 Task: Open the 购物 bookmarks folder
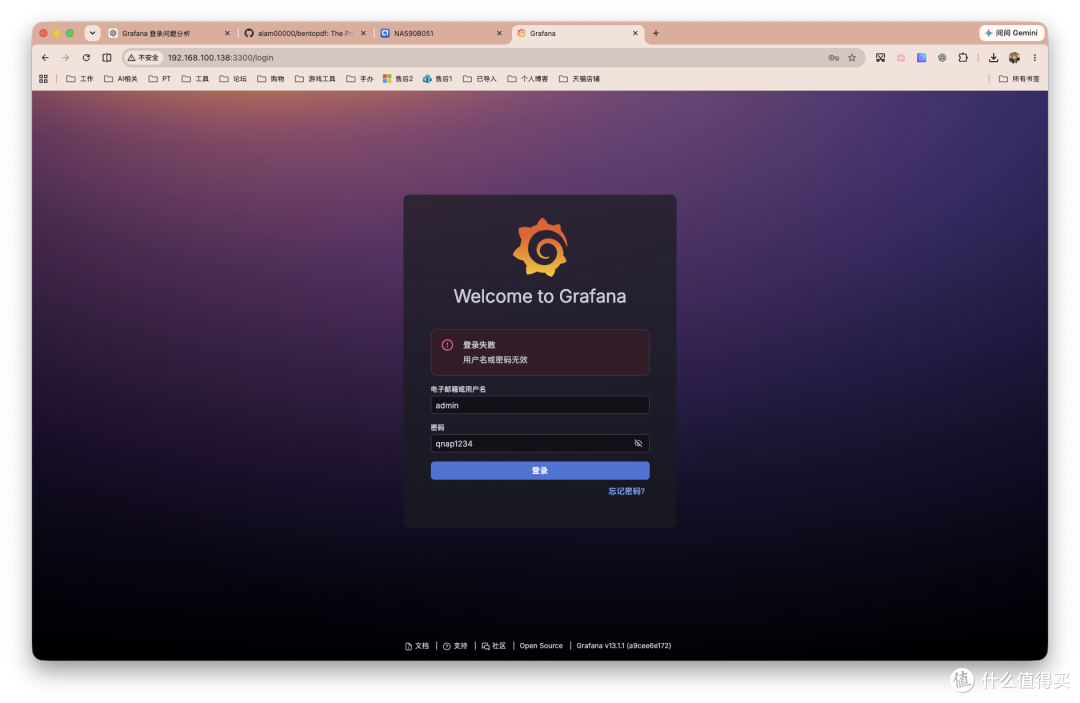271,79
